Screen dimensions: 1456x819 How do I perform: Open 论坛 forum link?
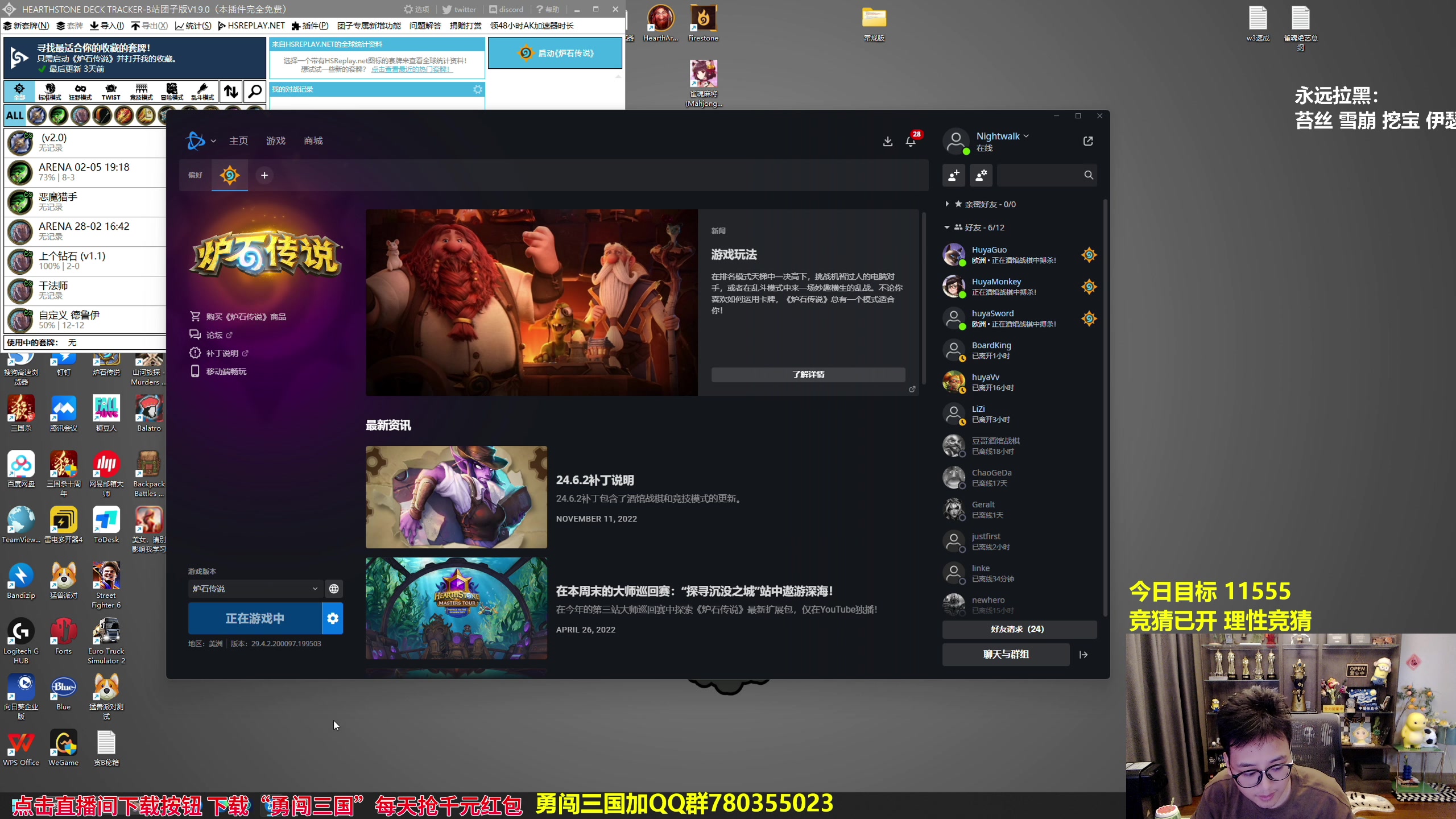point(211,335)
